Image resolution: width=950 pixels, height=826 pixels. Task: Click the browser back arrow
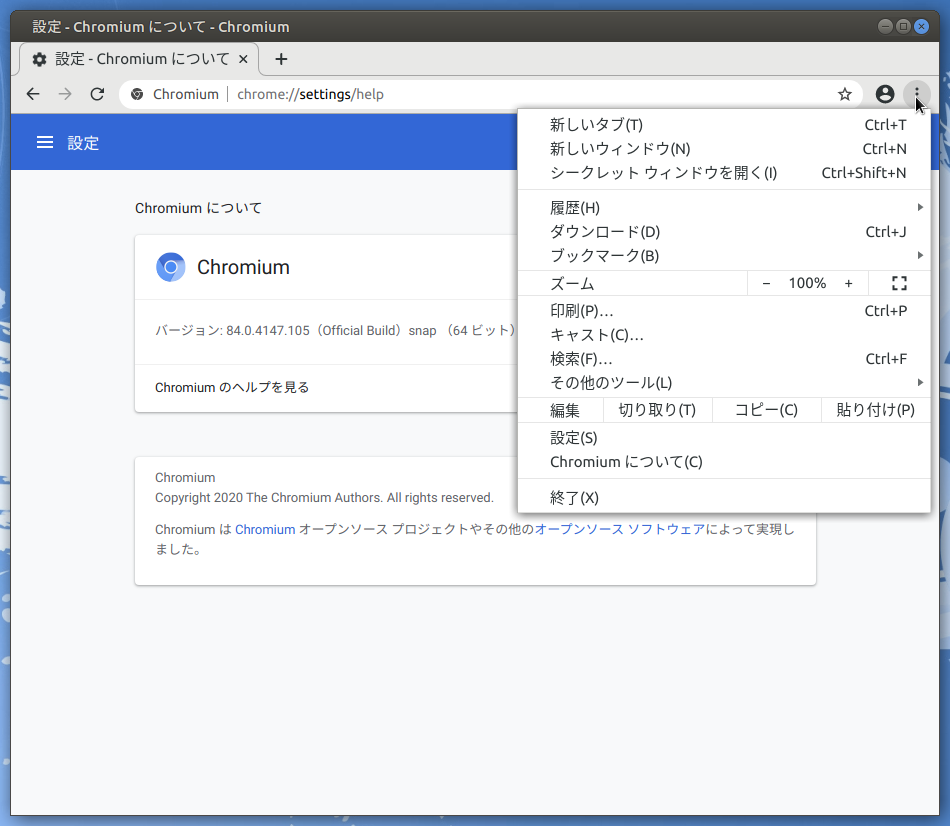[x=33, y=94]
